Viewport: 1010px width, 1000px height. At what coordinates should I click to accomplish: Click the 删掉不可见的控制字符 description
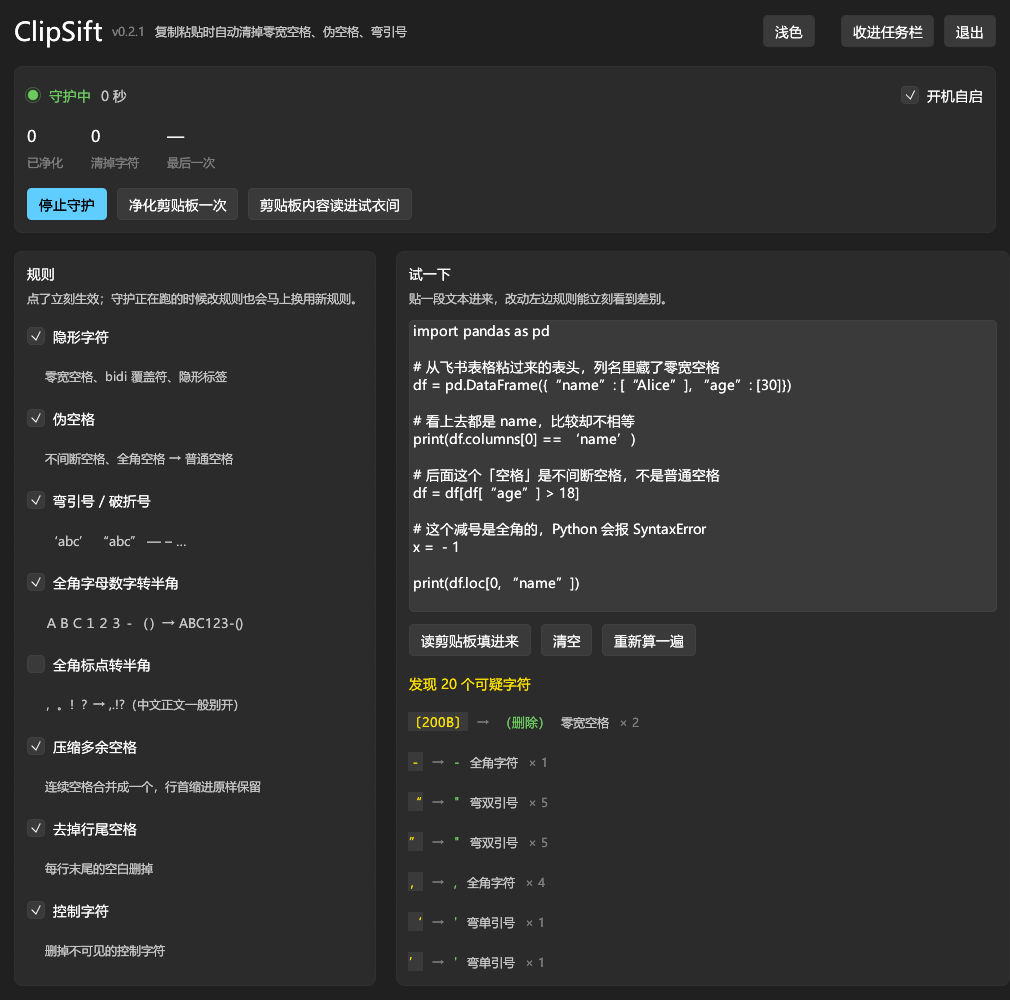click(x=105, y=951)
